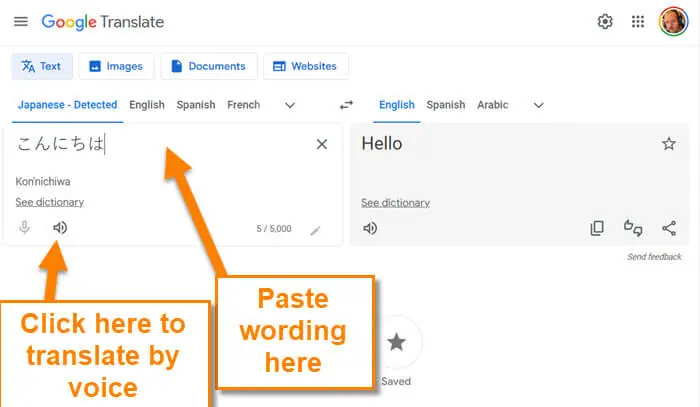Switch to Documents translation tab
Image resolution: width=700 pixels, height=407 pixels.
click(209, 66)
